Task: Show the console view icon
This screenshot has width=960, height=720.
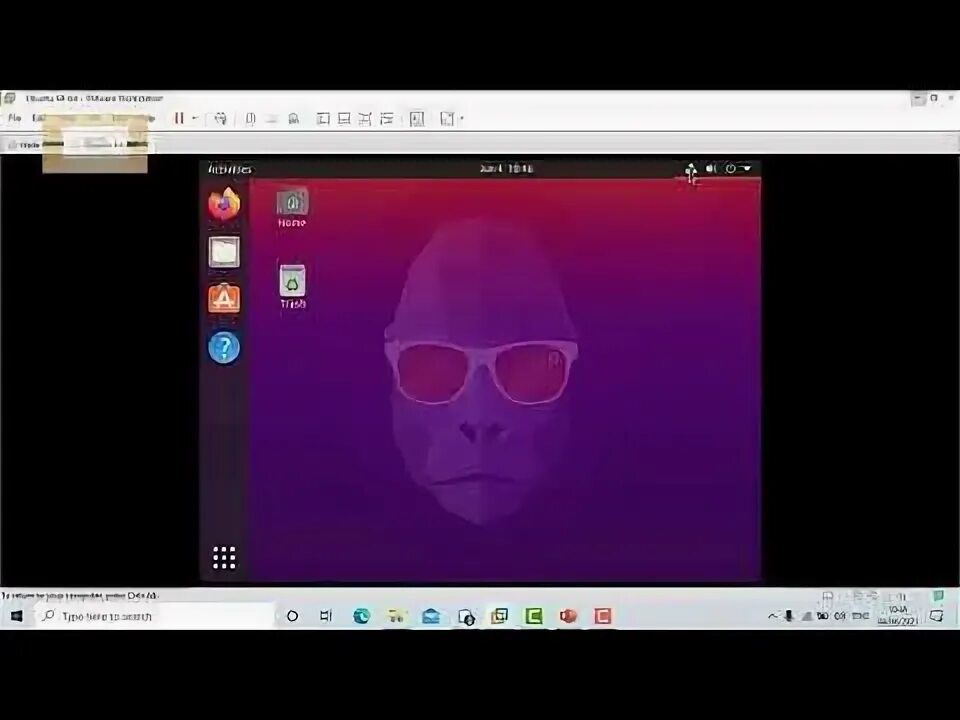Action: pos(417,119)
